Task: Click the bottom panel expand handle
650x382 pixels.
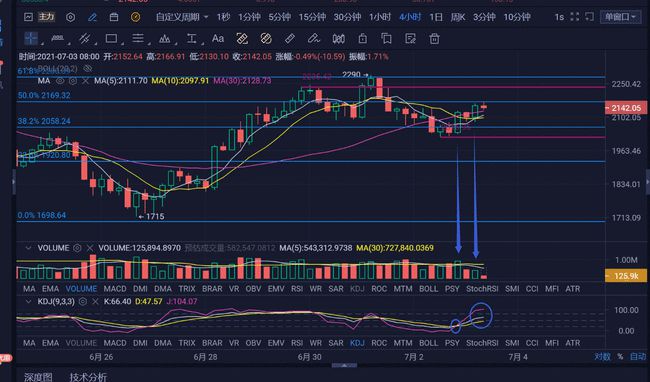Action: [344, 365]
